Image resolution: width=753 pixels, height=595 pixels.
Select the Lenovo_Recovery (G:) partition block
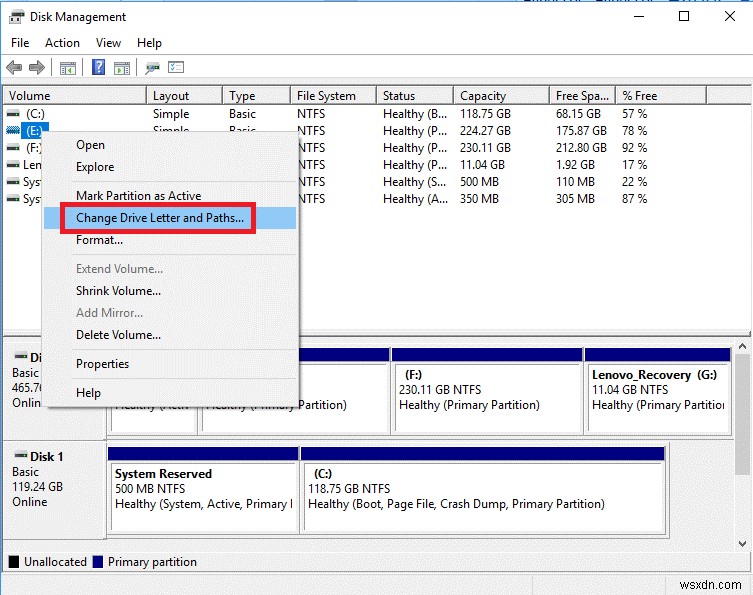[658, 391]
